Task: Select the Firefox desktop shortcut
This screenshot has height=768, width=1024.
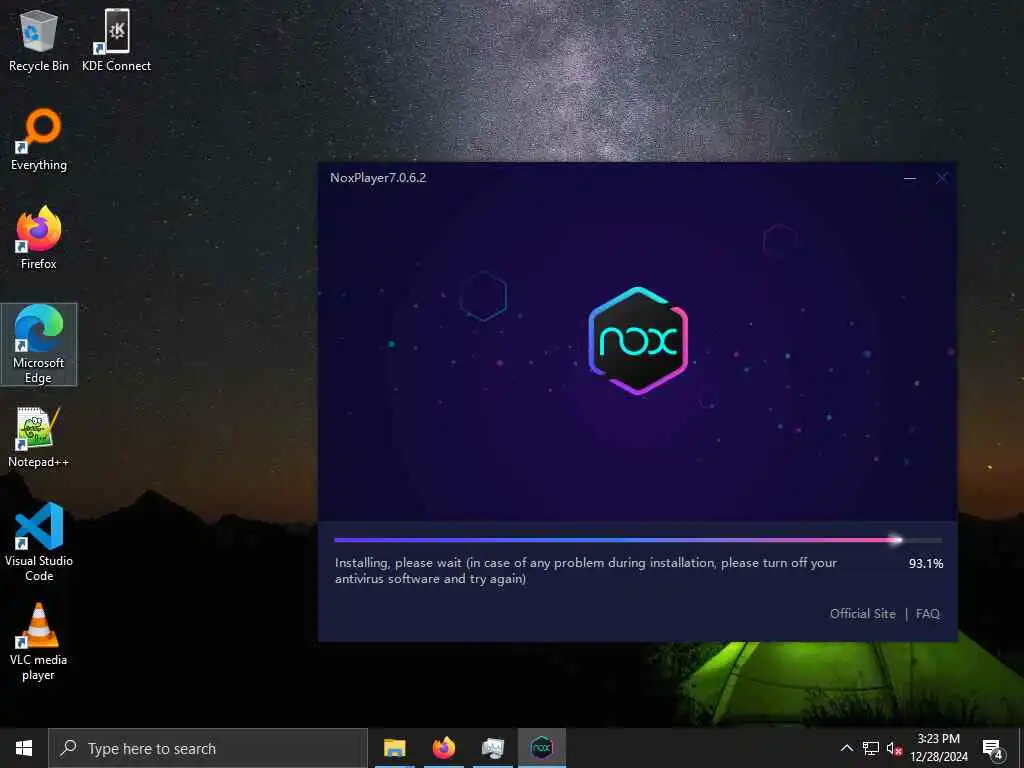Action: click(x=39, y=238)
